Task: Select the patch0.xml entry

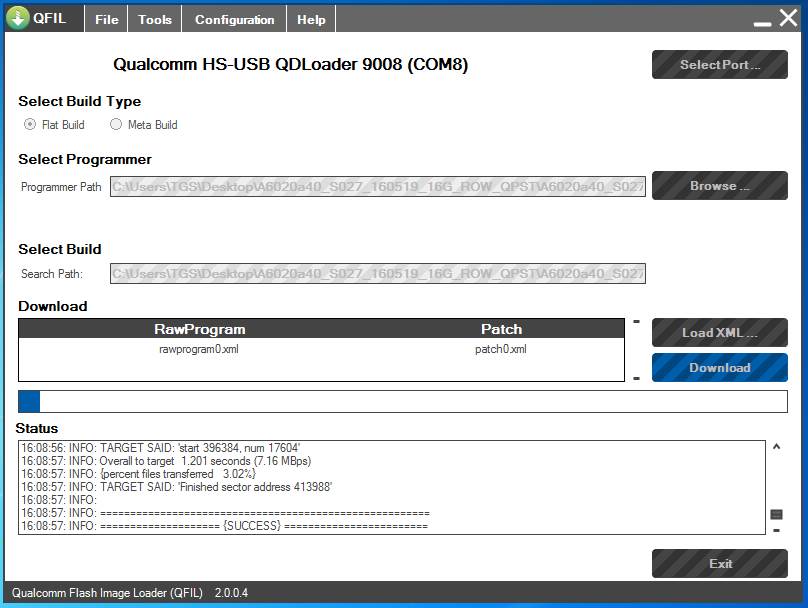Action: tap(501, 349)
